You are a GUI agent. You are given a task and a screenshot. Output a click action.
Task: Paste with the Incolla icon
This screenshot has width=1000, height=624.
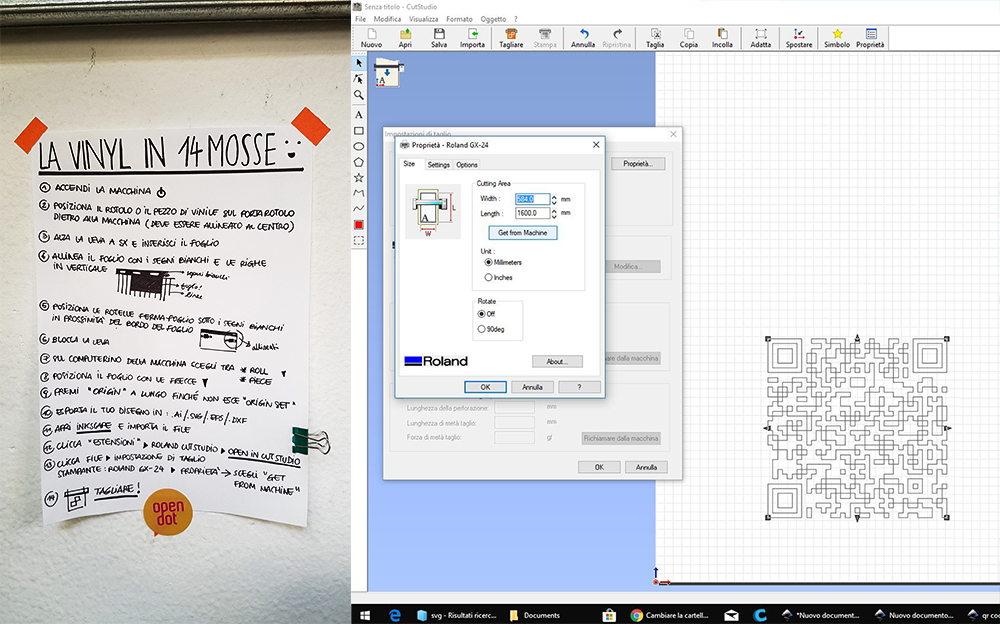pos(722,38)
